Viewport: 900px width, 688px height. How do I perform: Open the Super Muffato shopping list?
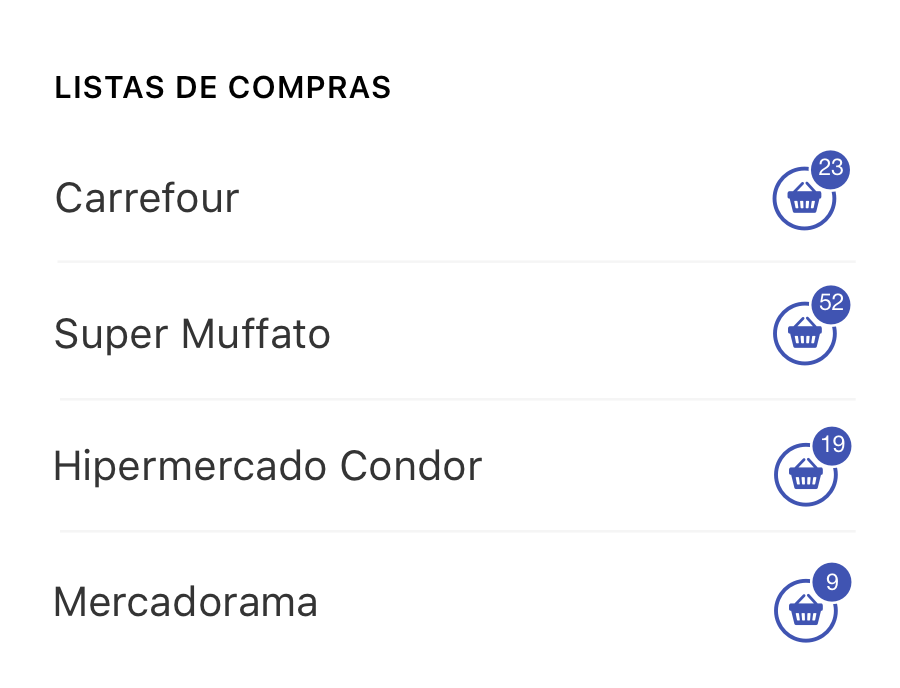[192, 334]
